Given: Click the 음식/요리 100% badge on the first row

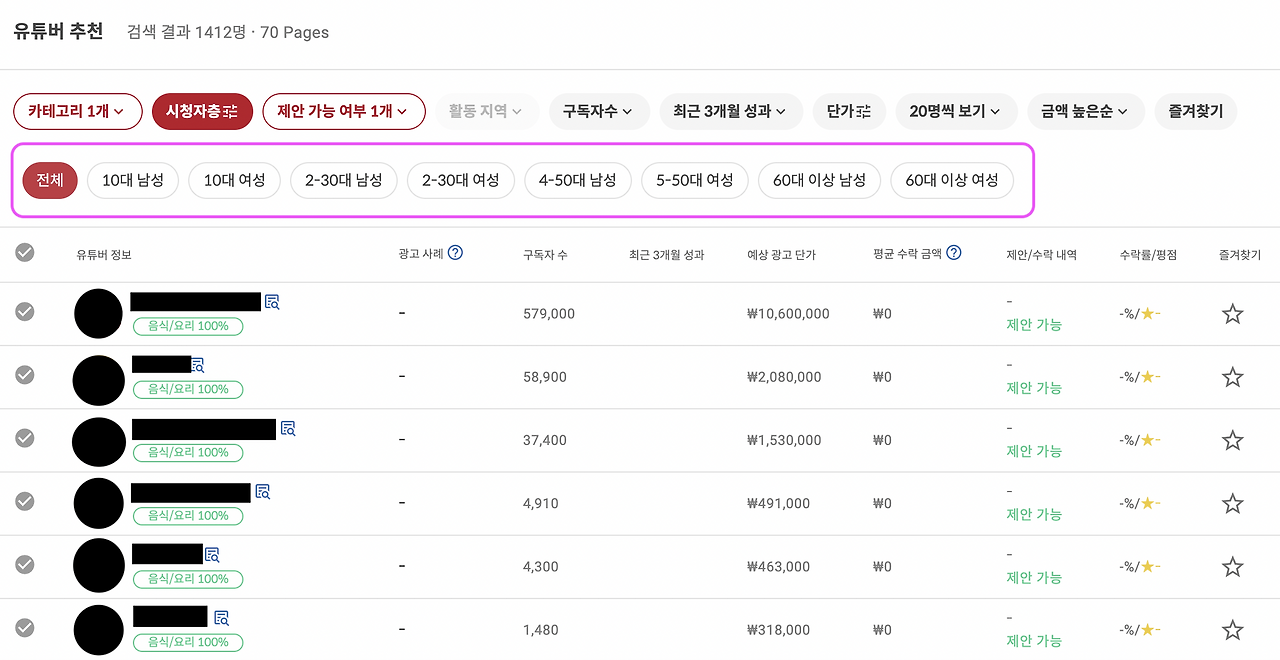Looking at the screenshot, I should click(x=188, y=326).
